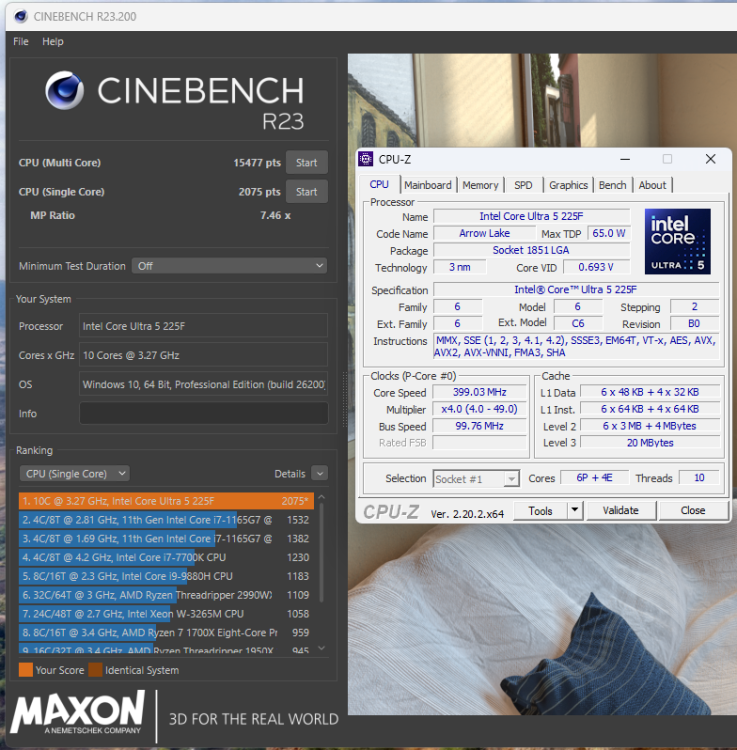Click the 15477 pts multi core score
The width and height of the screenshot is (737, 750).
click(257, 163)
